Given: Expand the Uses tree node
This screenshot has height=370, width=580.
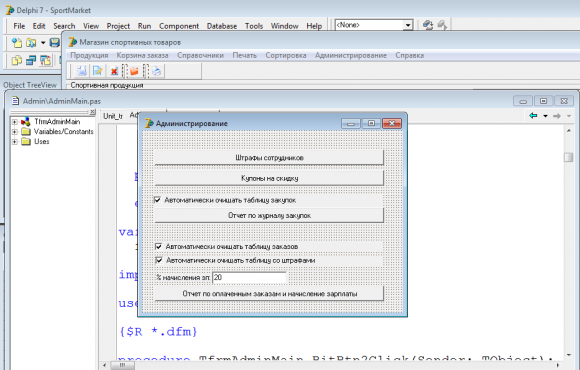Looking at the screenshot, I should (x=14, y=141).
